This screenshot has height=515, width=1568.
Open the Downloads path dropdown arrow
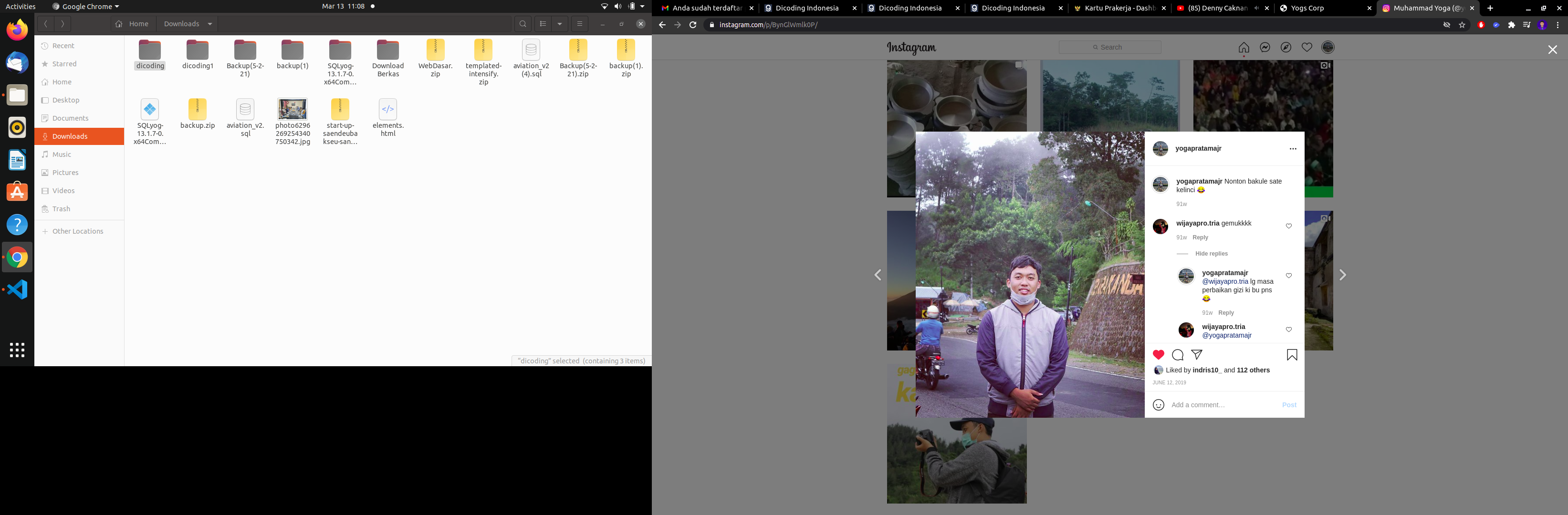[x=210, y=24]
